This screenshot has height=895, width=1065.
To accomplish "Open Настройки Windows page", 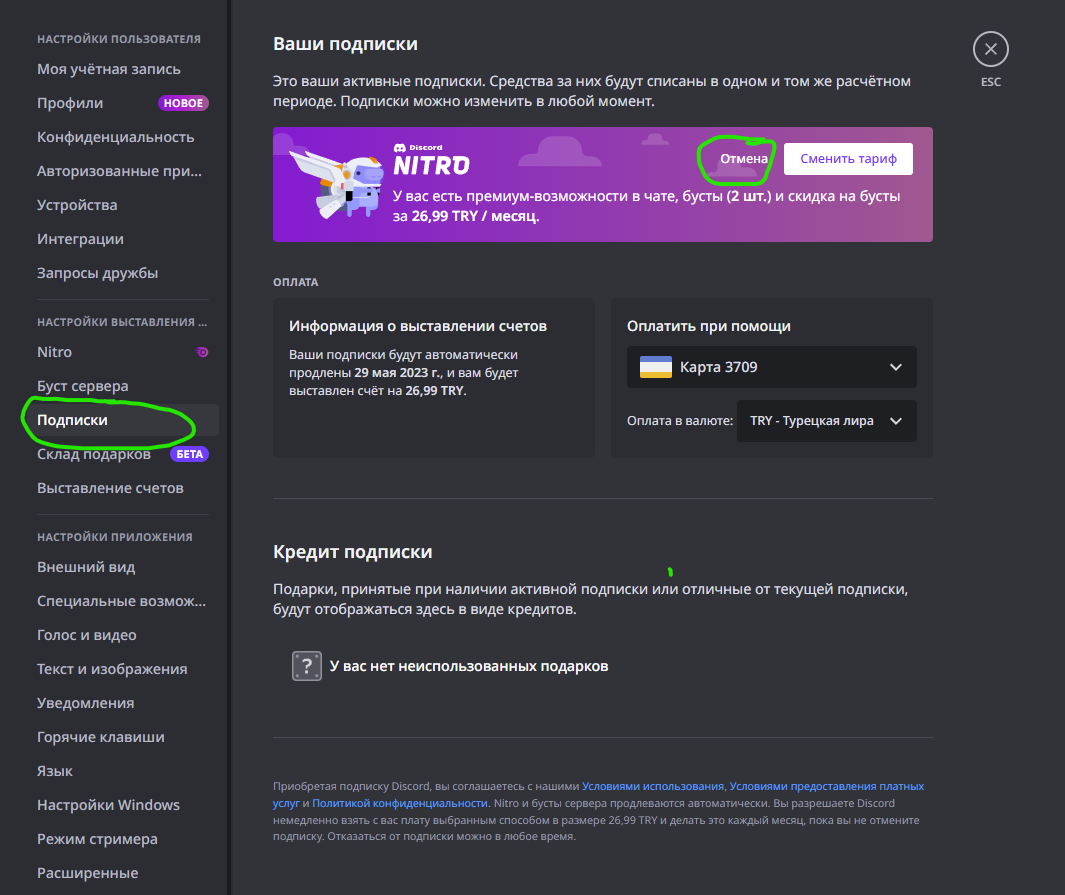I will (108, 805).
